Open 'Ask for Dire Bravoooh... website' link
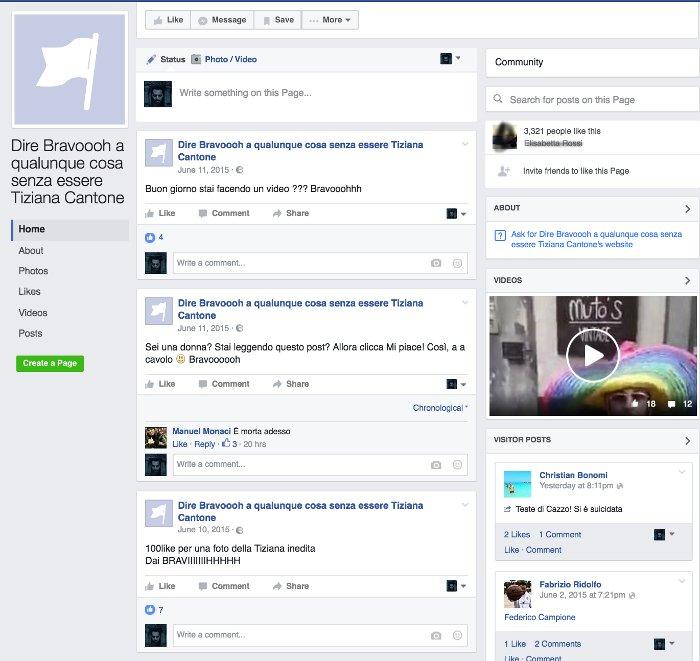Viewport: 700px width, 661px height. (596, 239)
